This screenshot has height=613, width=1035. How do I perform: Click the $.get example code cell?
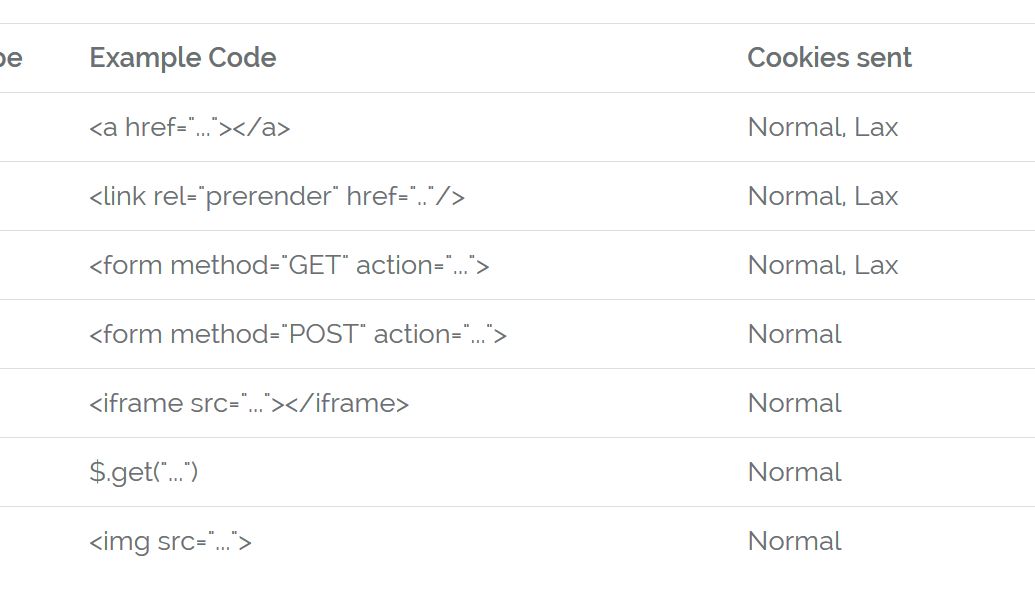[x=143, y=472]
